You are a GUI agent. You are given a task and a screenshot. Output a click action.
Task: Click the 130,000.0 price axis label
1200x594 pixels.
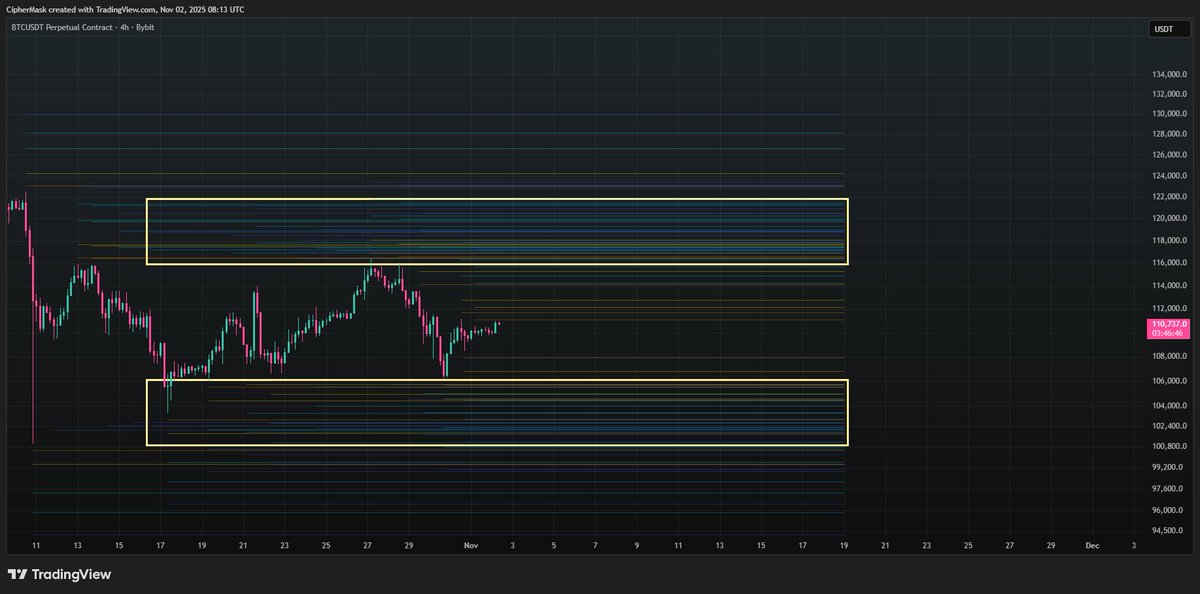(x=1170, y=114)
